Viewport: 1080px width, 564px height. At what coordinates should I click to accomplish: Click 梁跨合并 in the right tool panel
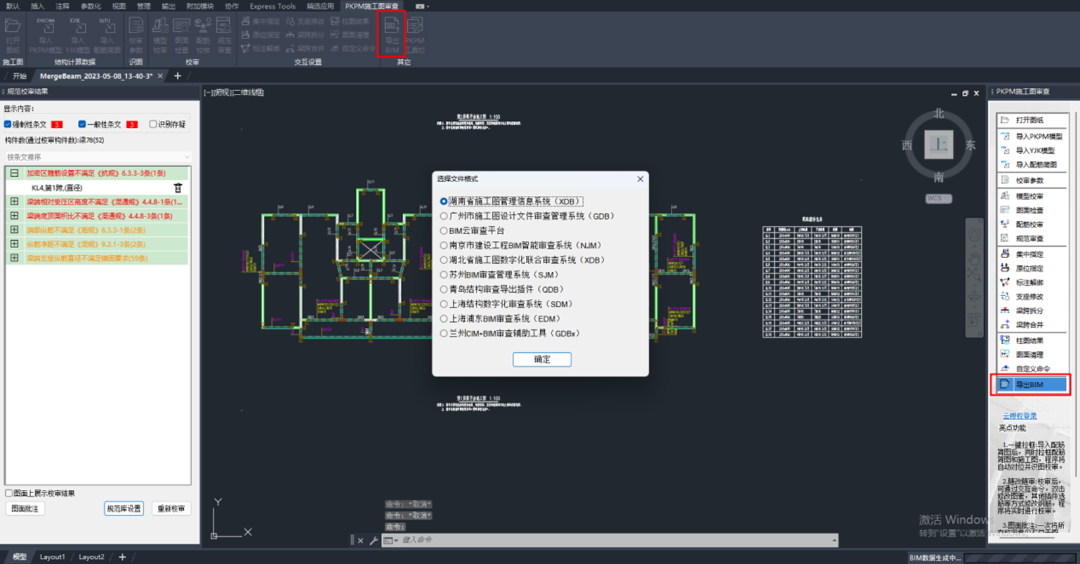coord(1029,325)
